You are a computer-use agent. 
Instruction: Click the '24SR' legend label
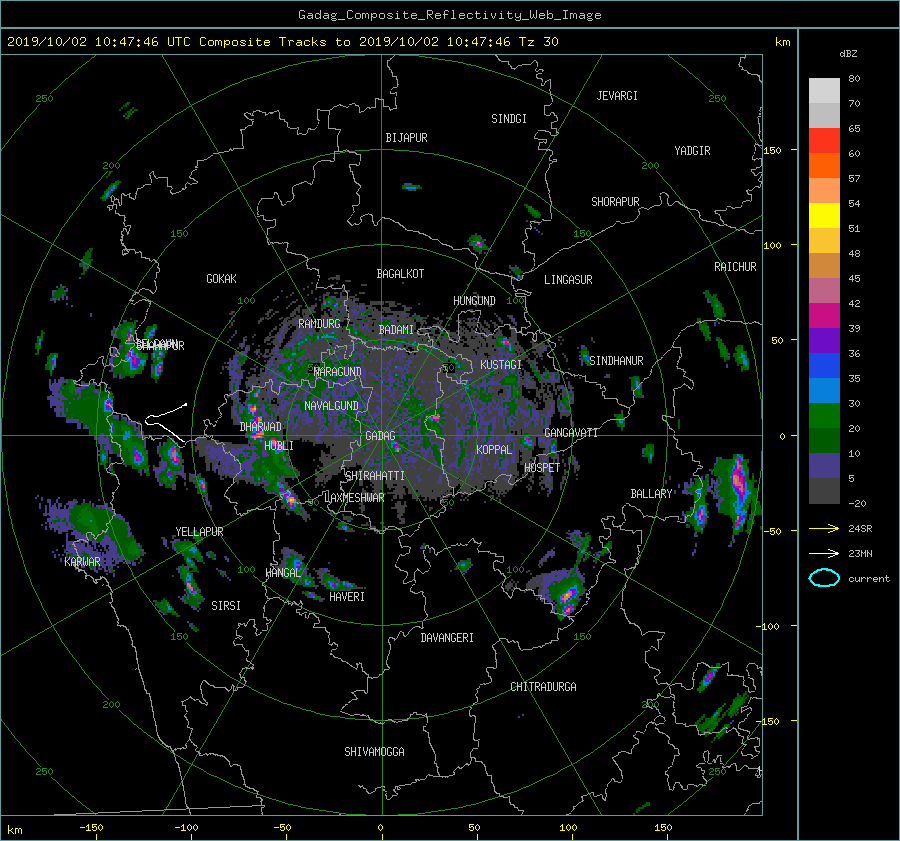(x=860, y=528)
